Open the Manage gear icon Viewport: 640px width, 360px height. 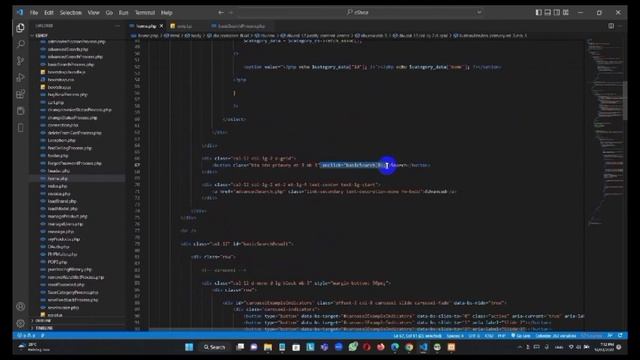pyautogui.click(x=20, y=323)
